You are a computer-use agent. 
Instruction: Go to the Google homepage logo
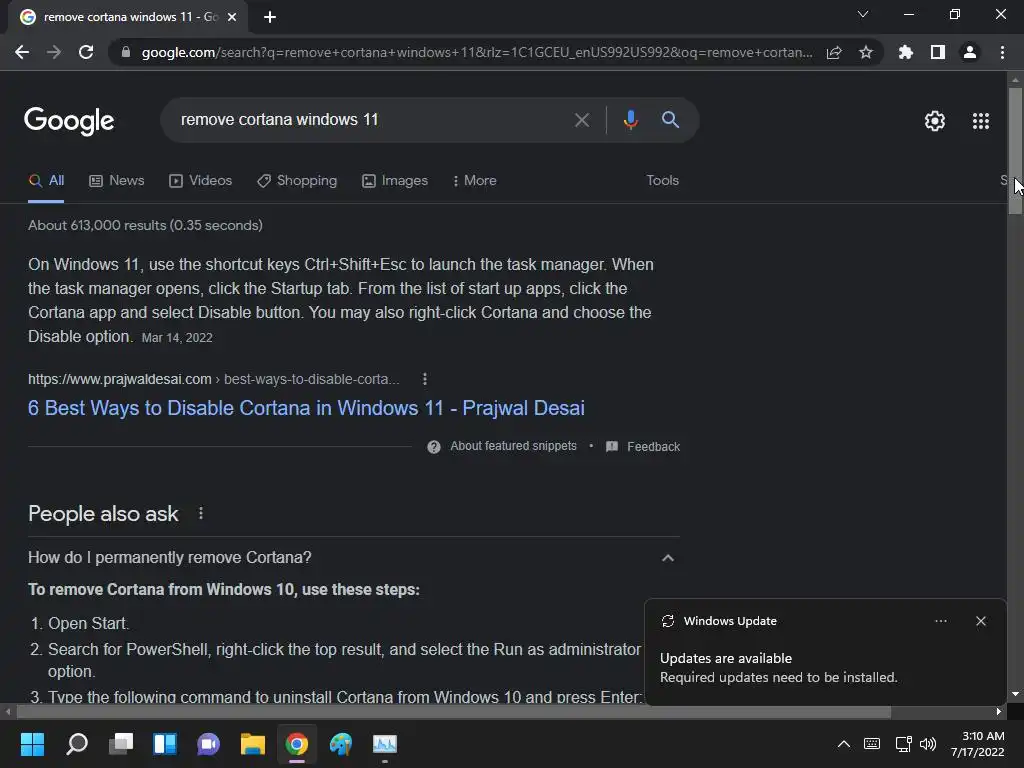69,121
